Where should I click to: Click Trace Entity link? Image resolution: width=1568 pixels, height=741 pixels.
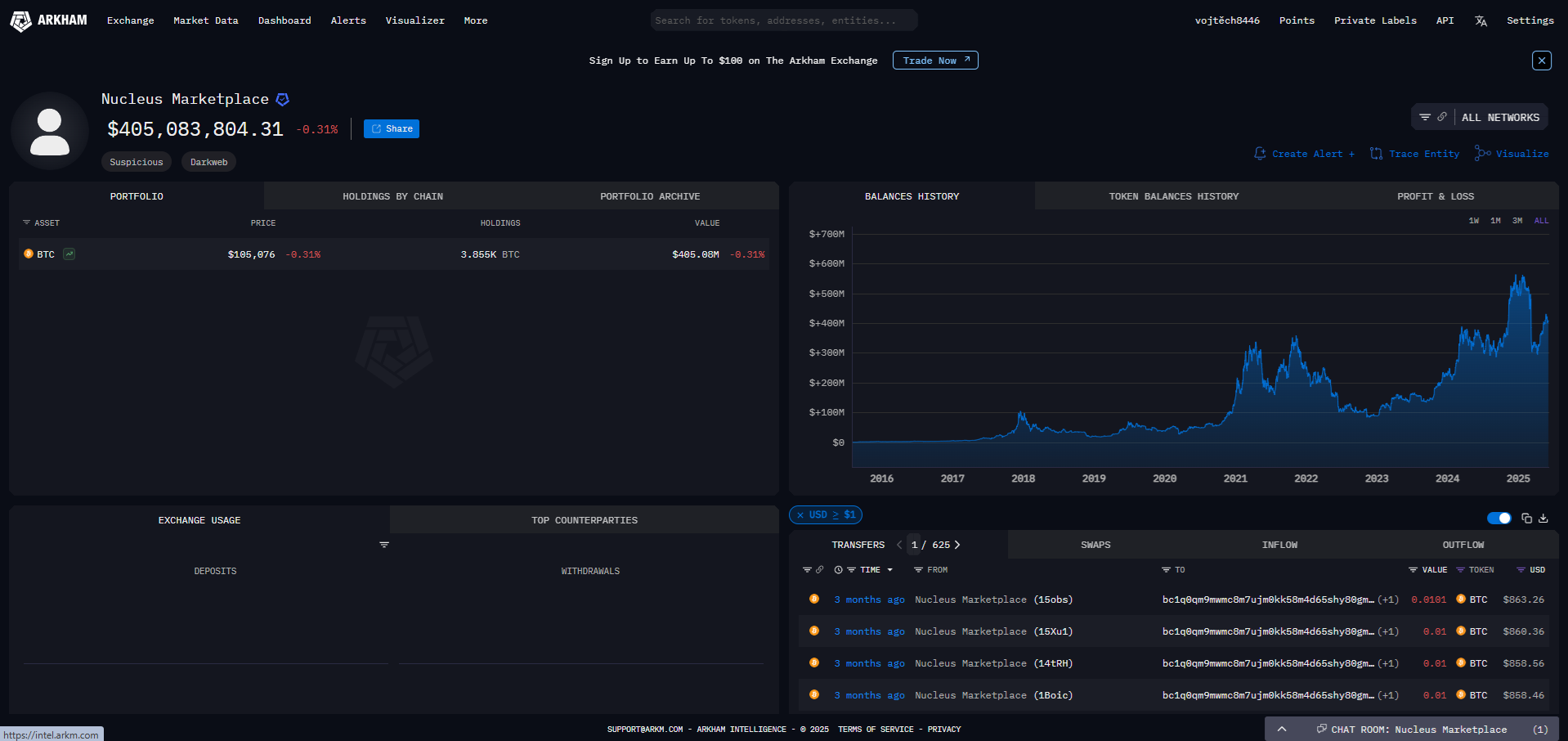tap(1415, 154)
